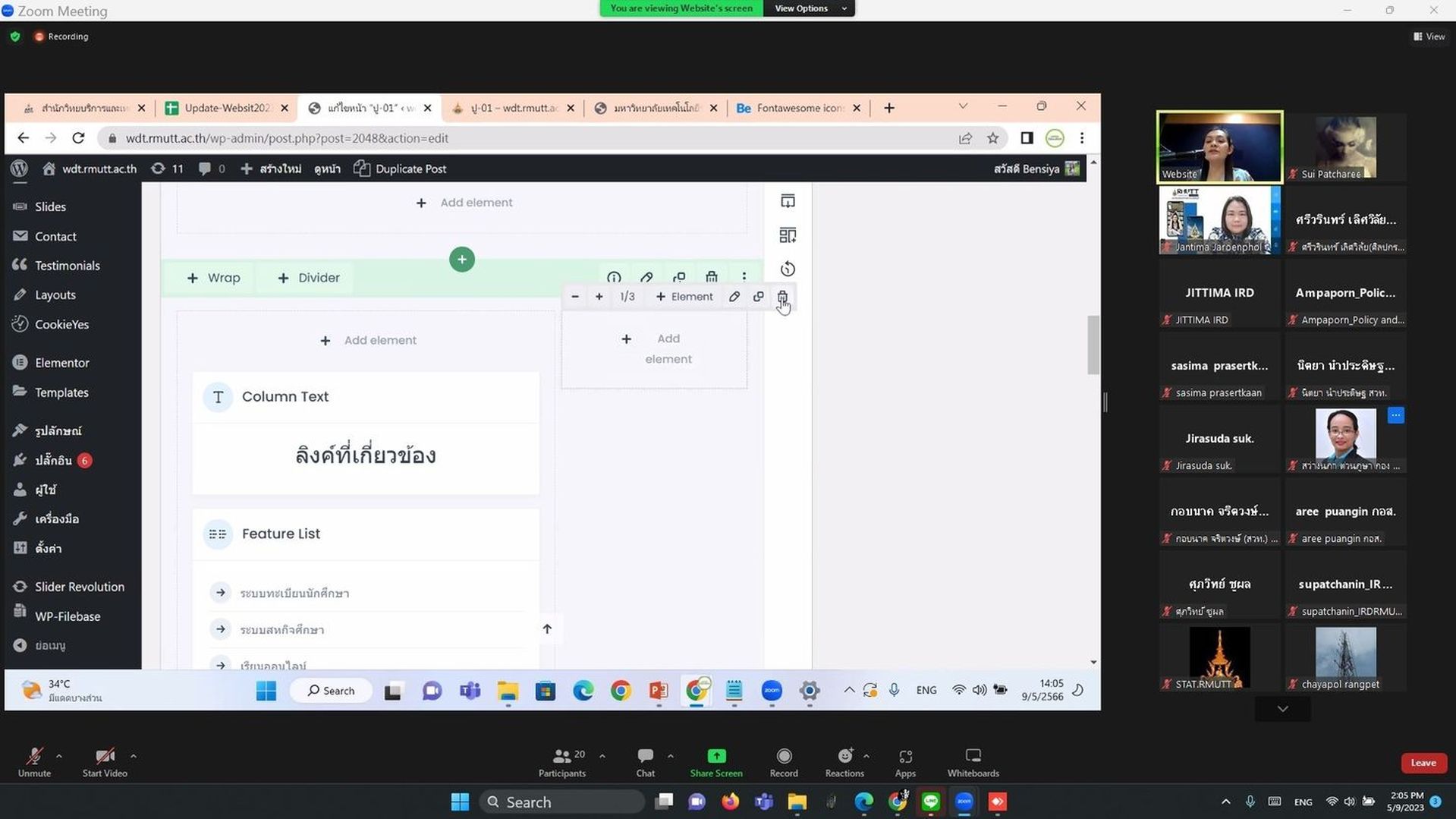This screenshot has height=819, width=1456.
Task: Open the Participants list icon
Action: (x=561, y=756)
